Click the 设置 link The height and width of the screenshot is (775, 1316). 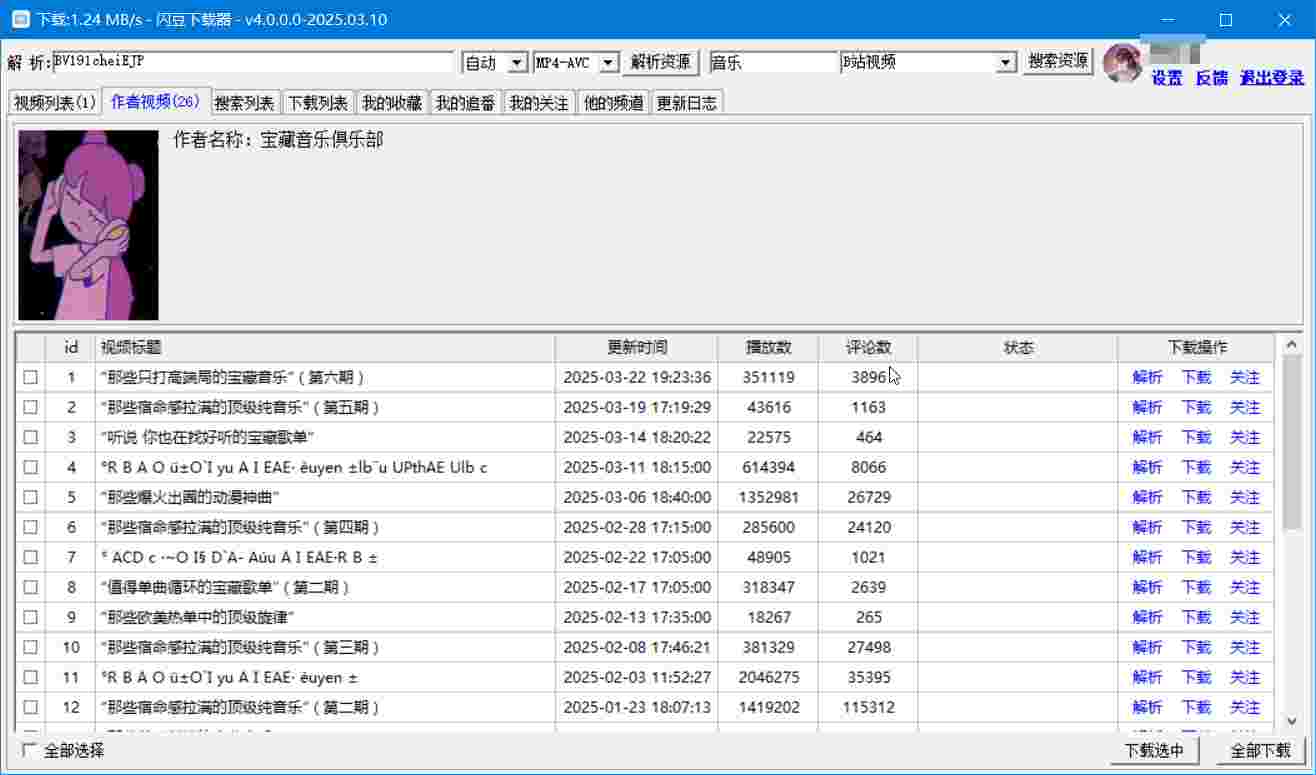(x=1166, y=78)
